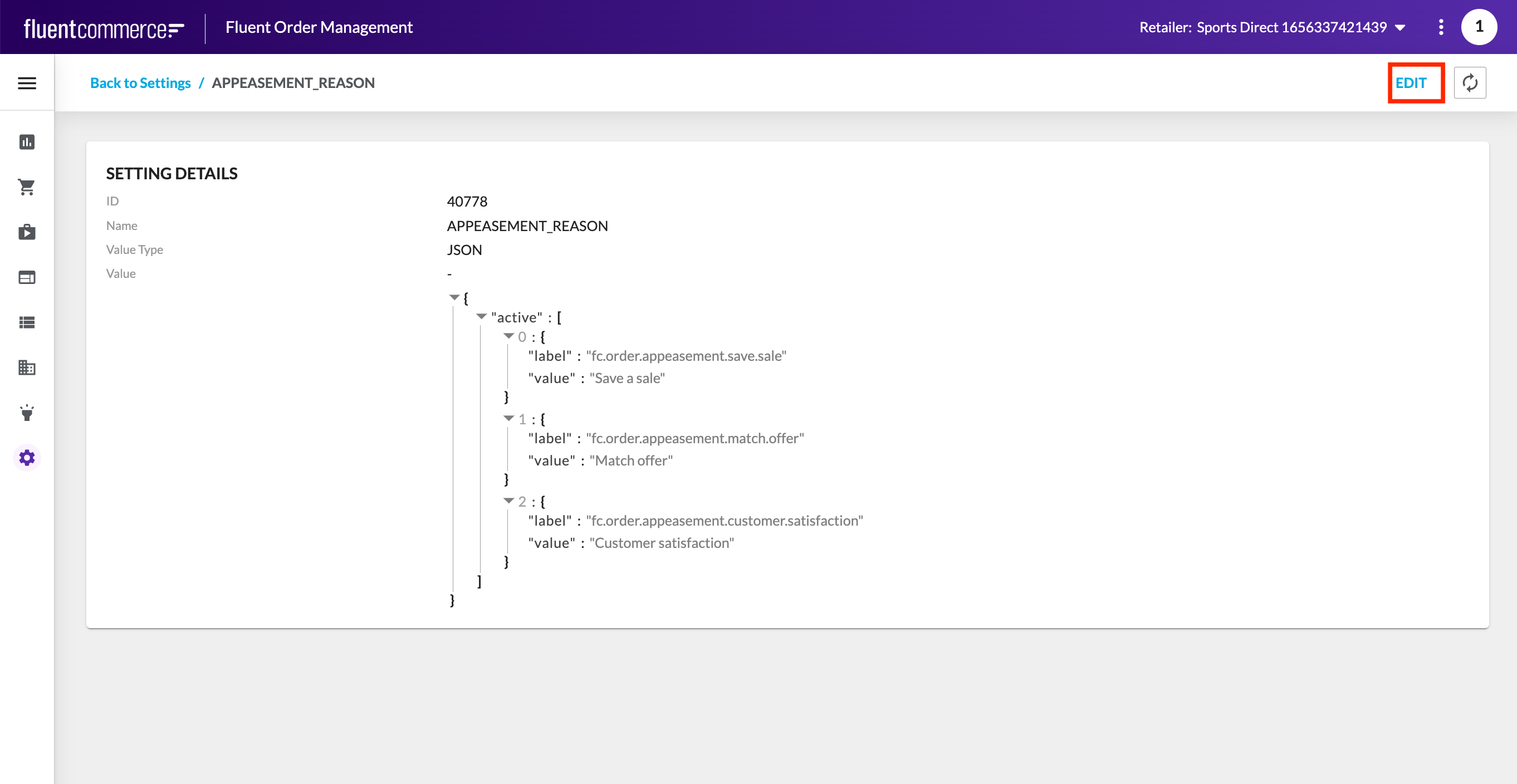This screenshot has width=1517, height=784.
Task: Open the locations building sidebar icon
Action: click(27, 368)
